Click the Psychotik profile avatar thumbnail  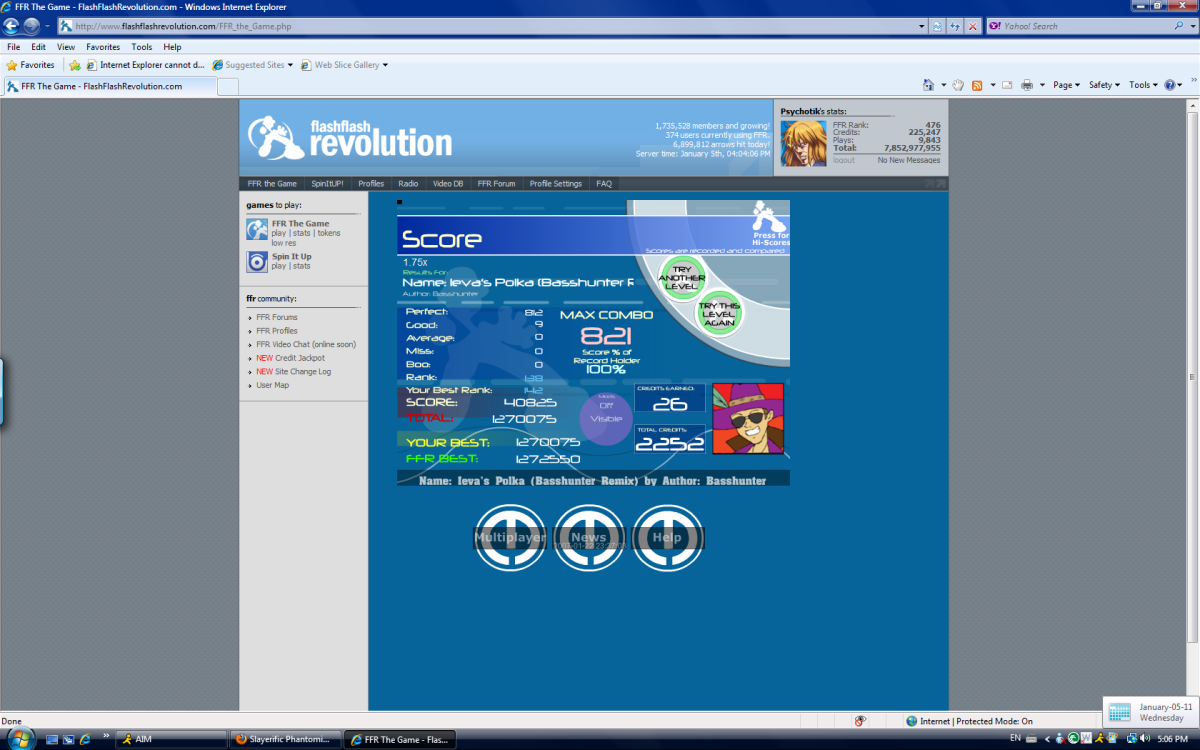(x=803, y=143)
